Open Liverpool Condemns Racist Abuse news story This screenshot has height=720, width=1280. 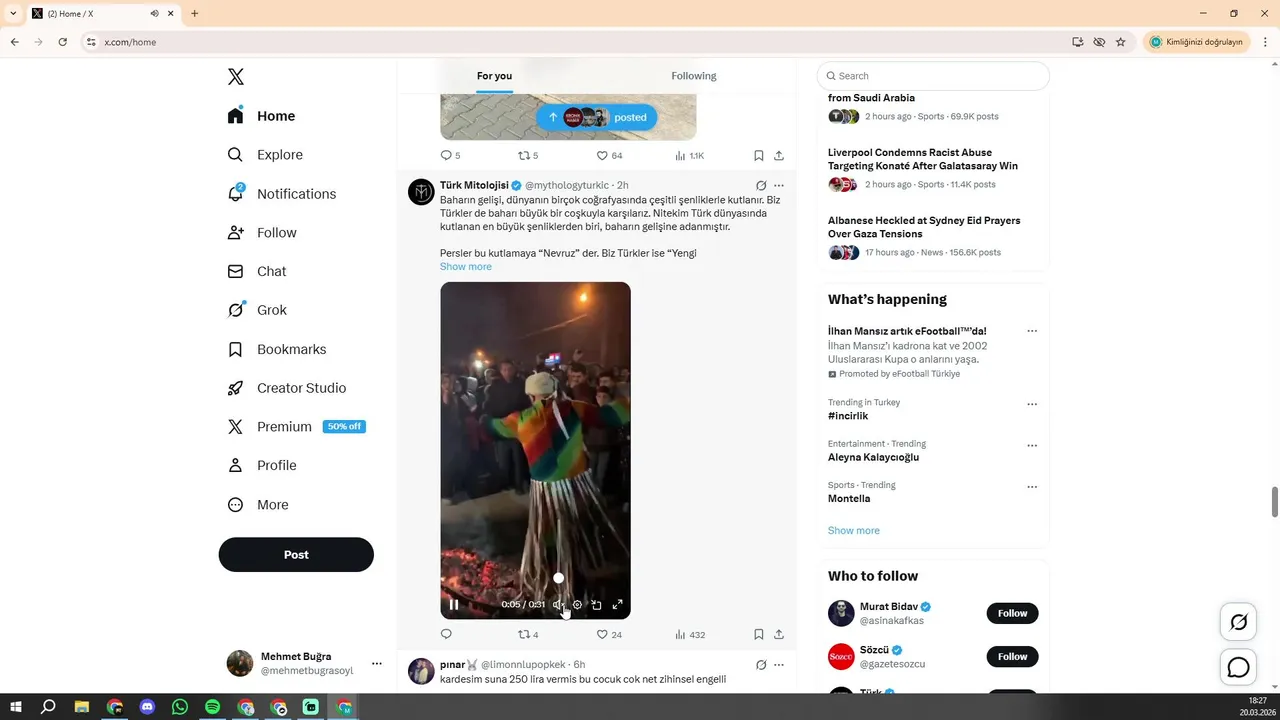pyautogui.click(x=923, y=159)
